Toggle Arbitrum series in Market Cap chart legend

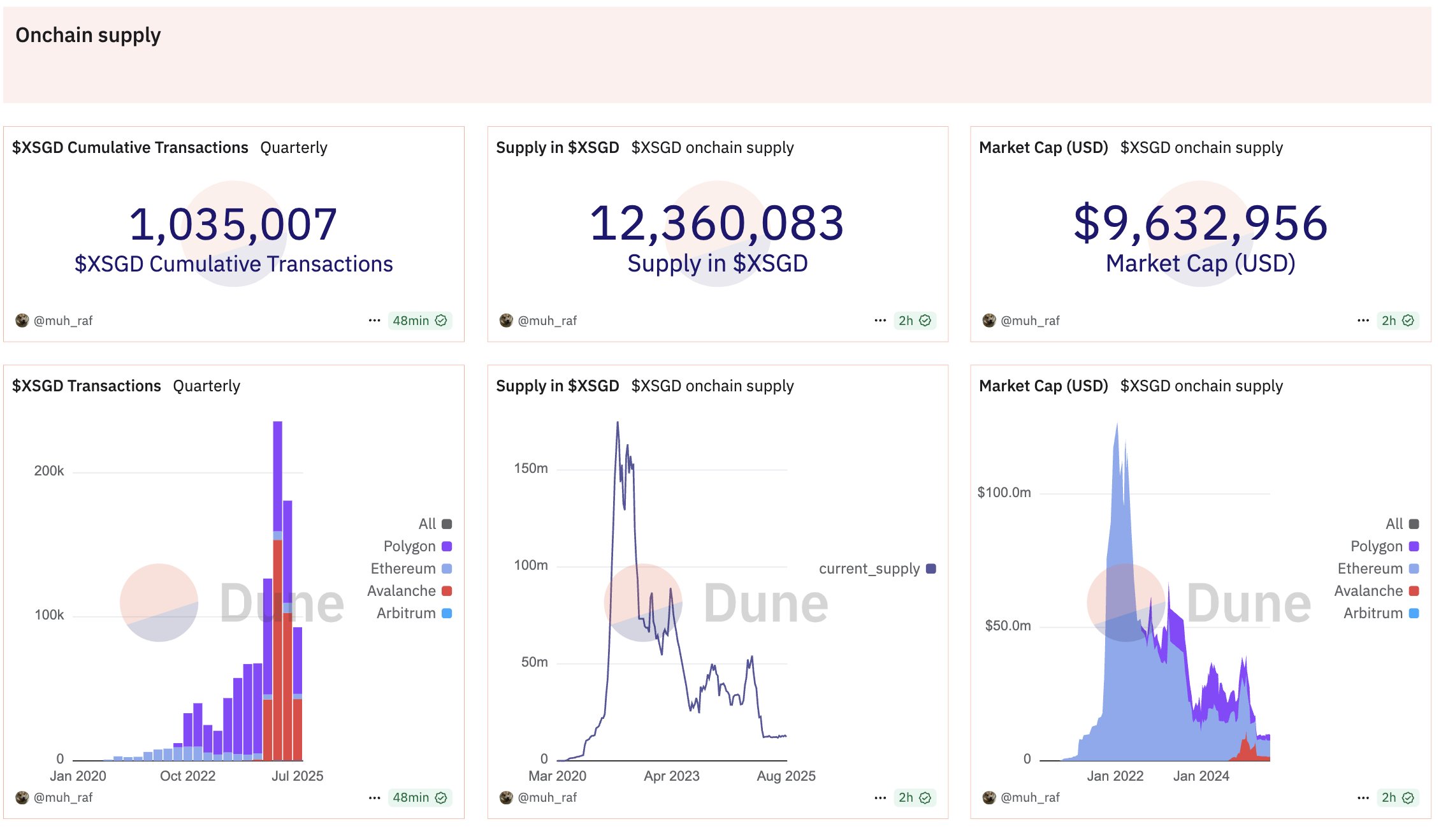click(x=1381, y=613)
